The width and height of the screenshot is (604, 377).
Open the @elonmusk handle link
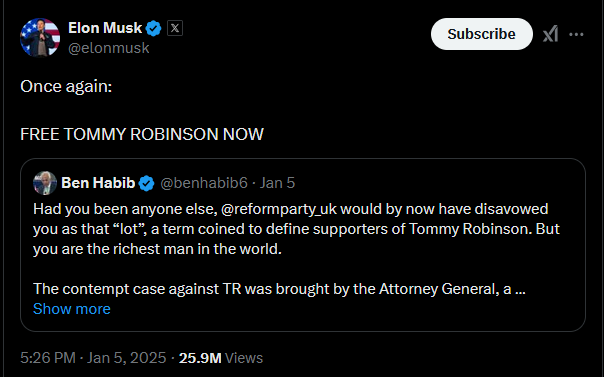tap(109, 48)
